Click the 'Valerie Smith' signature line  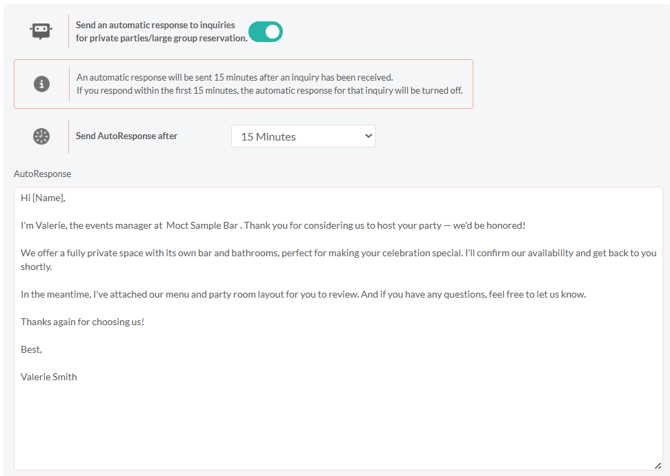[x=49, y=377]
